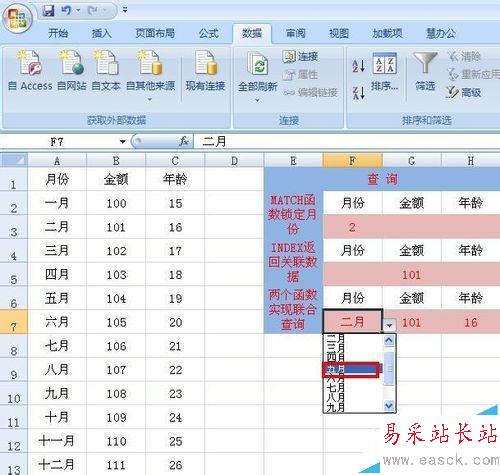This screenshot has width=500, height=475.
Task: Choose 七月 in the dropdown list
Action: [x=353, y=388]
